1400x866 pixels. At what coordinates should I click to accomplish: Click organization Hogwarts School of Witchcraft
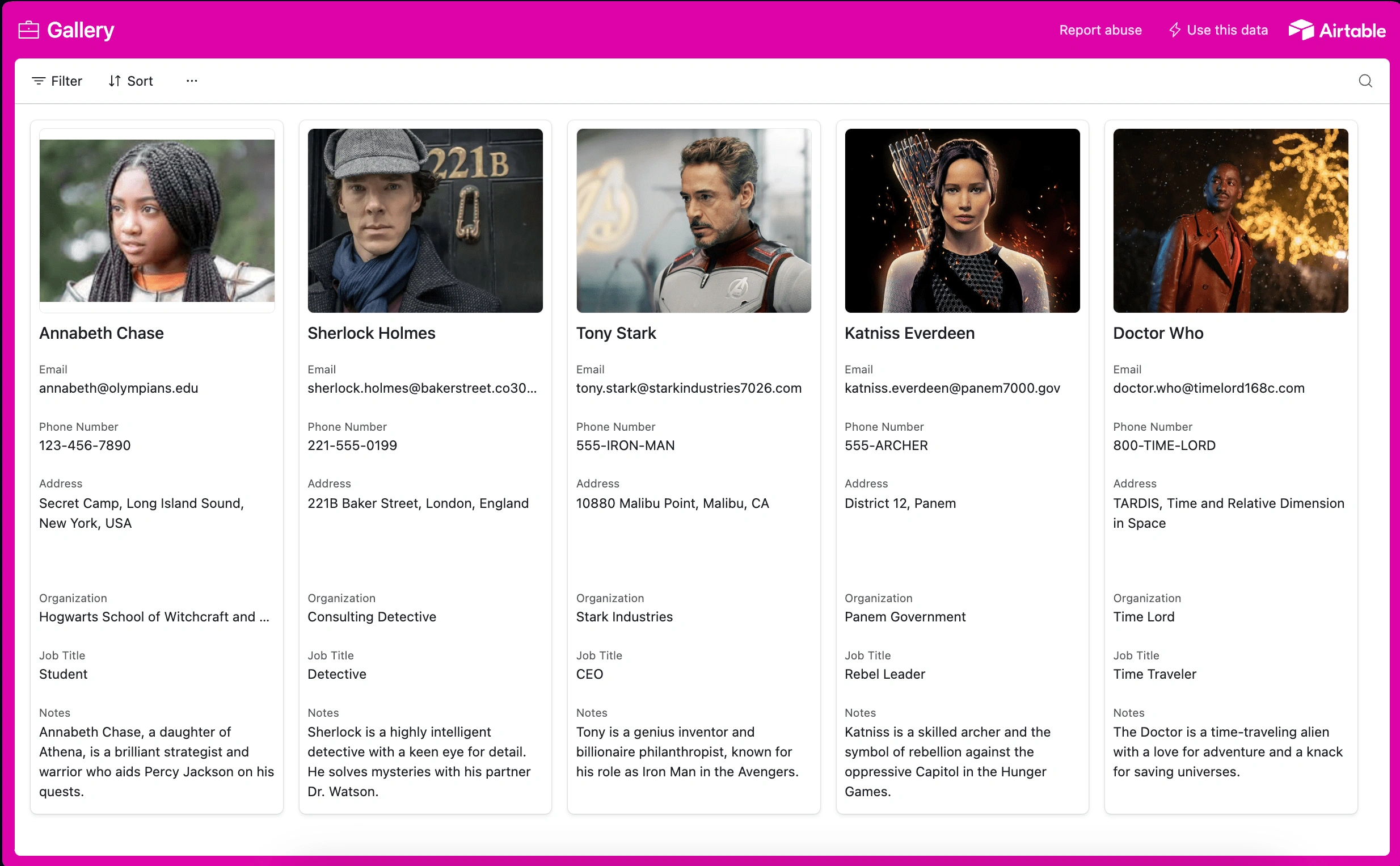(154, 616)
